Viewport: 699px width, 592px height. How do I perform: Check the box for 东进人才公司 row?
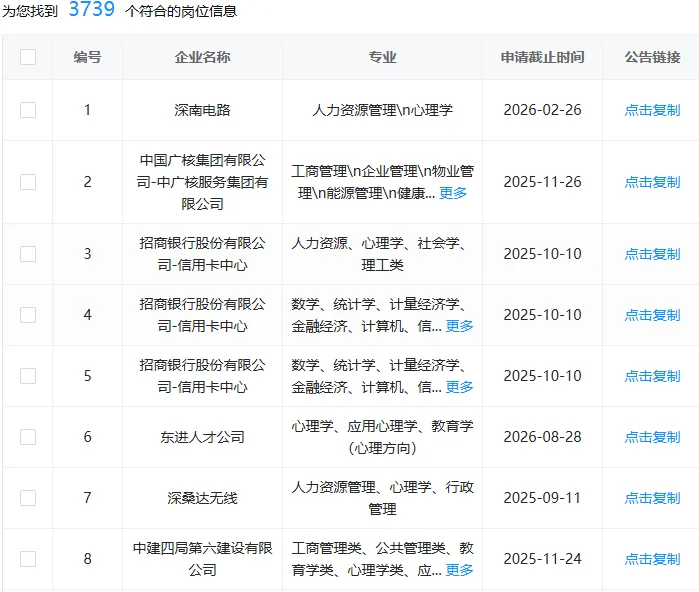pos(28,437)
